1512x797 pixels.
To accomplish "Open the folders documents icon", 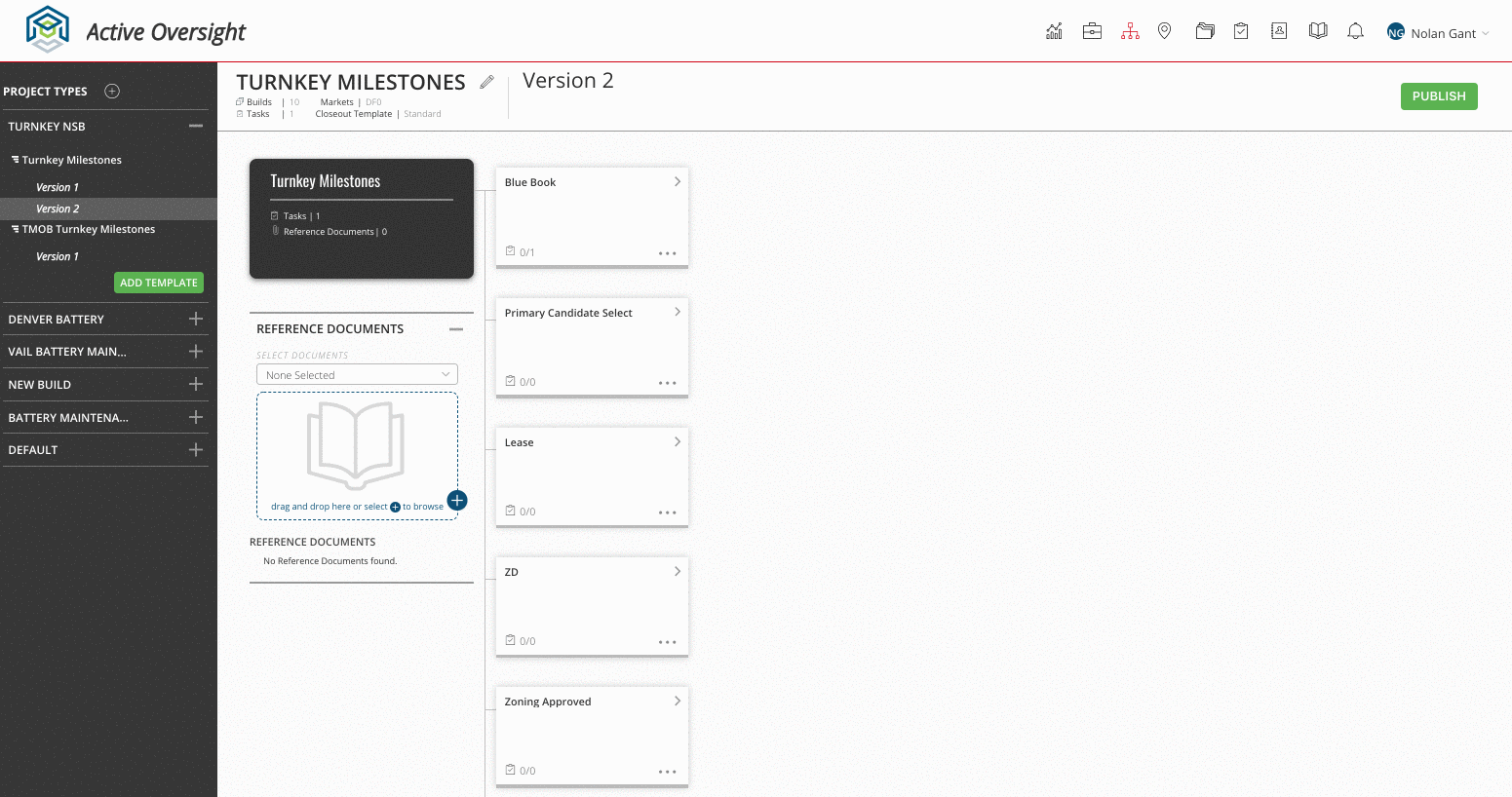I will pyautogui.click(x=1205, y=31).
